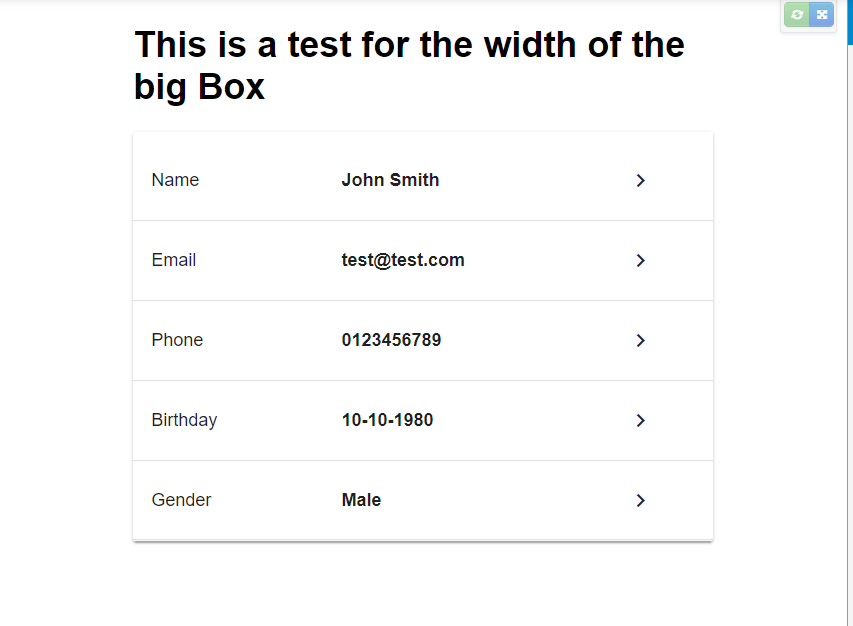Select the Phone label
Viewport: 853px width, 626px height.
coord(177,340)
